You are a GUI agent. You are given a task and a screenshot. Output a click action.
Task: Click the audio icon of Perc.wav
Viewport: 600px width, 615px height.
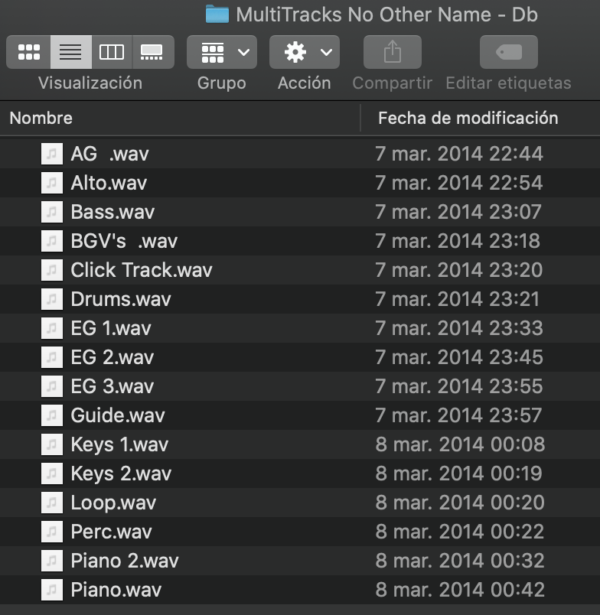point(52,531)
